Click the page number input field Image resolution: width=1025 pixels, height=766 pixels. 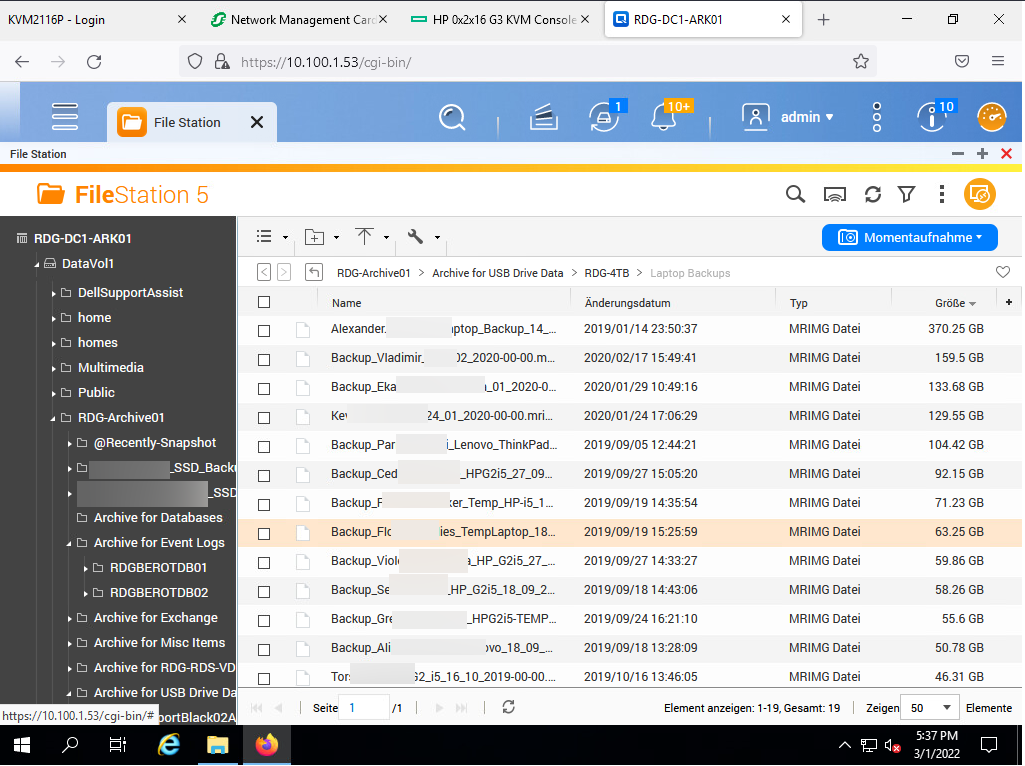(364, 708)
